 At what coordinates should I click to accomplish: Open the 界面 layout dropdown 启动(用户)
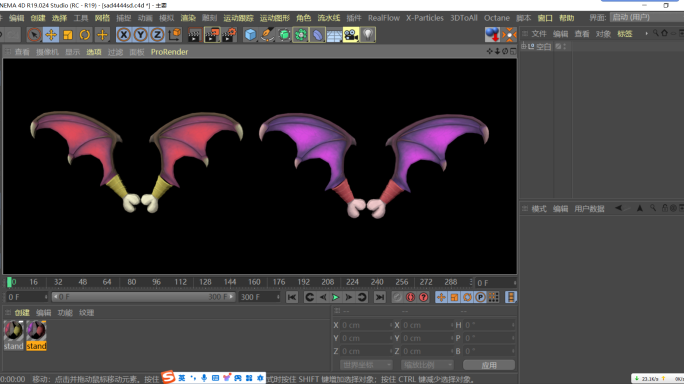click(x=647, y=17)
